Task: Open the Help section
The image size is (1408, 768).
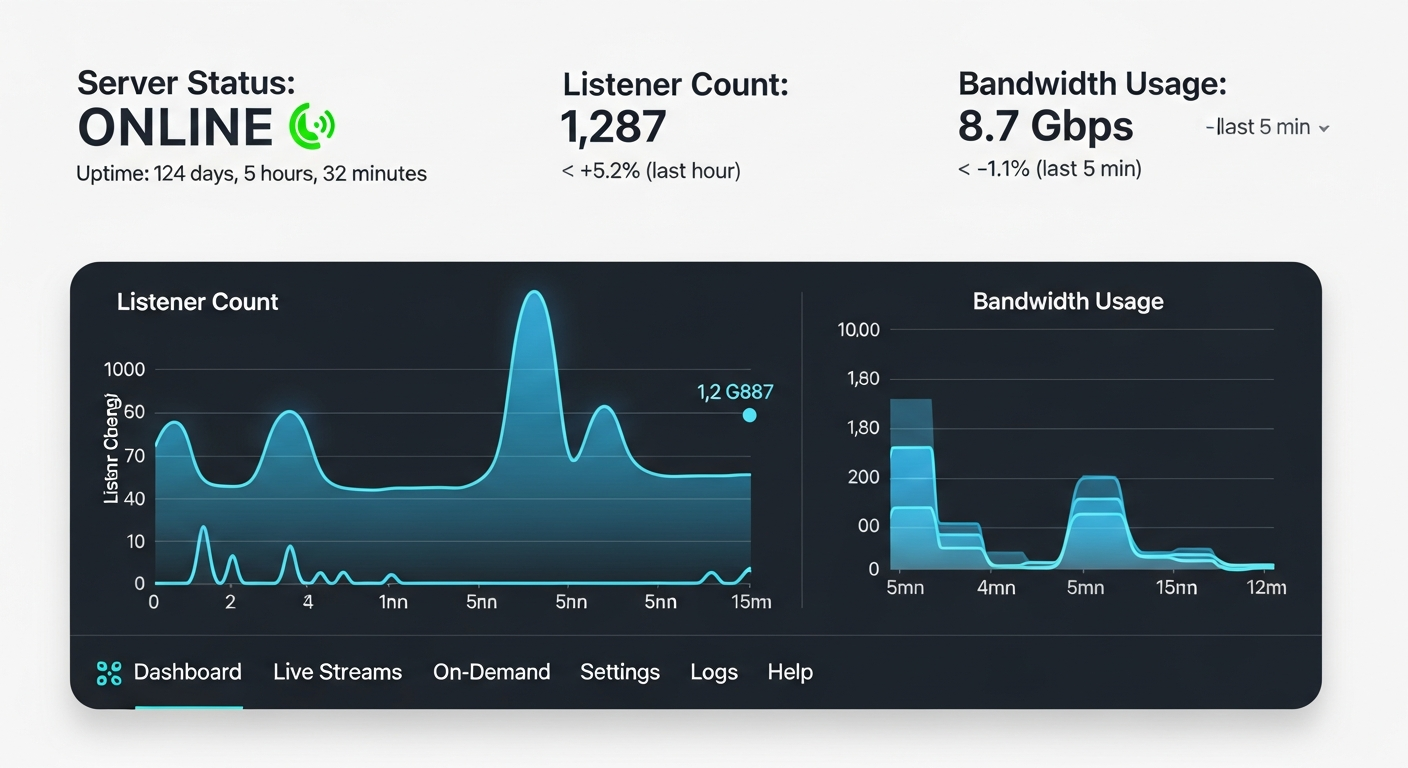Action: click(789, 672)
